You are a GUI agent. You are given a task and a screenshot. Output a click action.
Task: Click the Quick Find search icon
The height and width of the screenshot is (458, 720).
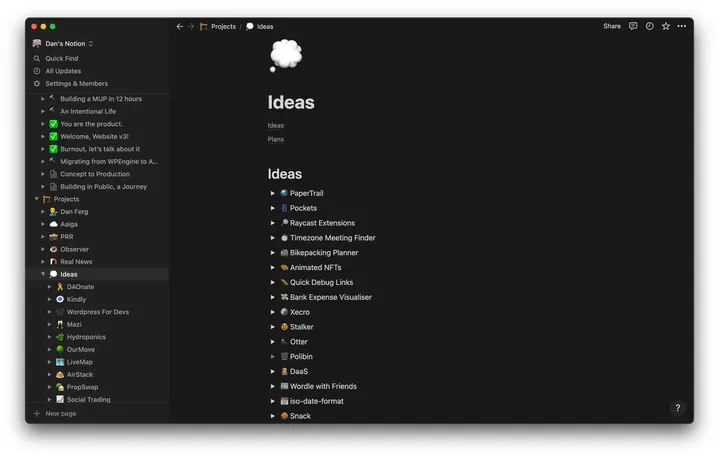[37, 58]
